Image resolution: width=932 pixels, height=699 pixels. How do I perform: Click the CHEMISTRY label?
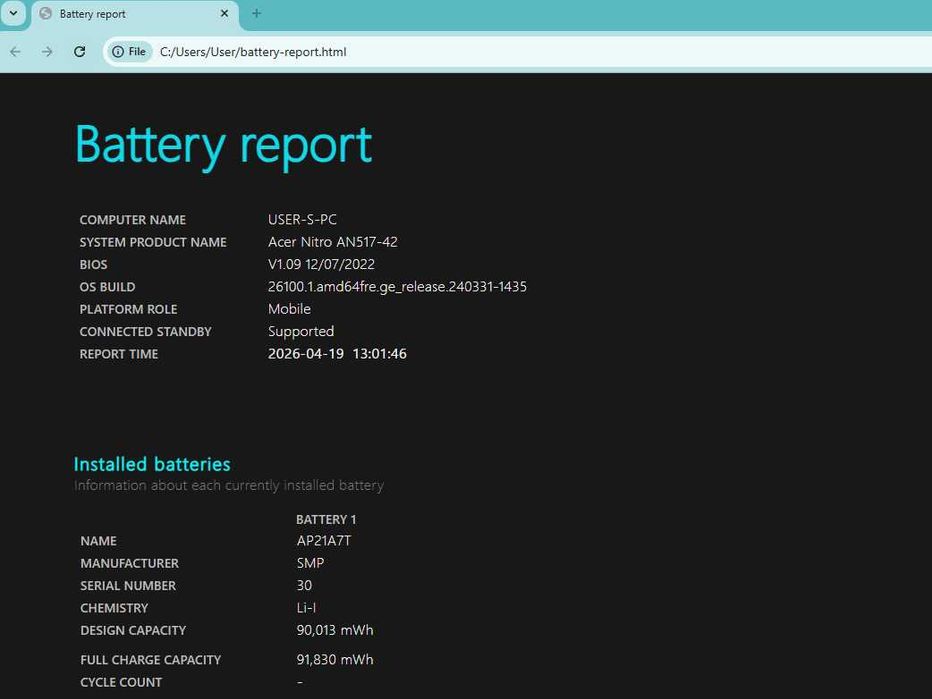(114, 608)
